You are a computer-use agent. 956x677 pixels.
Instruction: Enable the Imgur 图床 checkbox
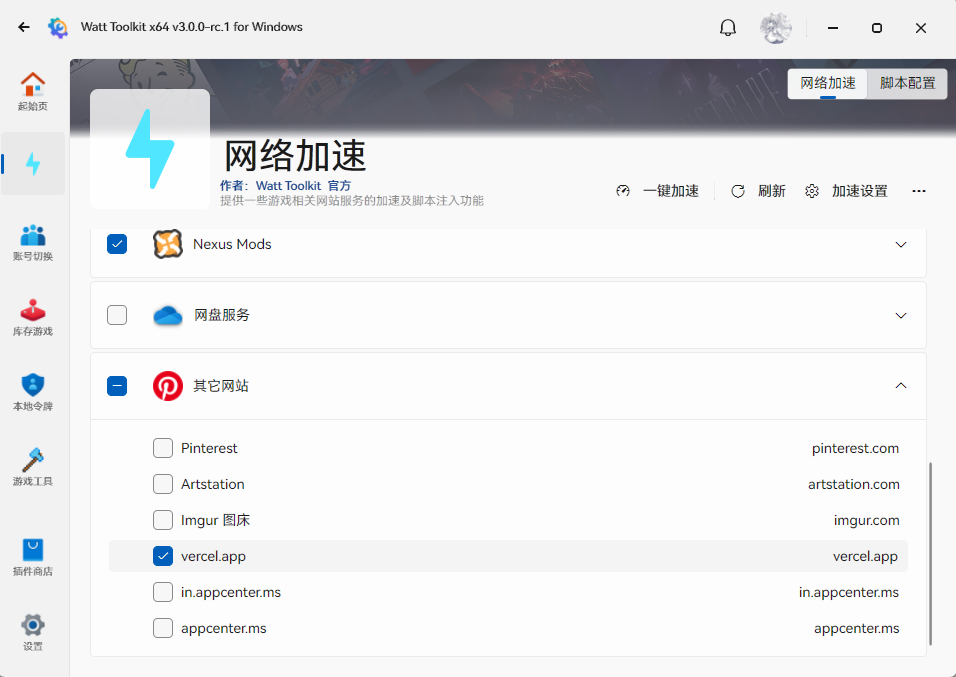[x=163, y=520]
